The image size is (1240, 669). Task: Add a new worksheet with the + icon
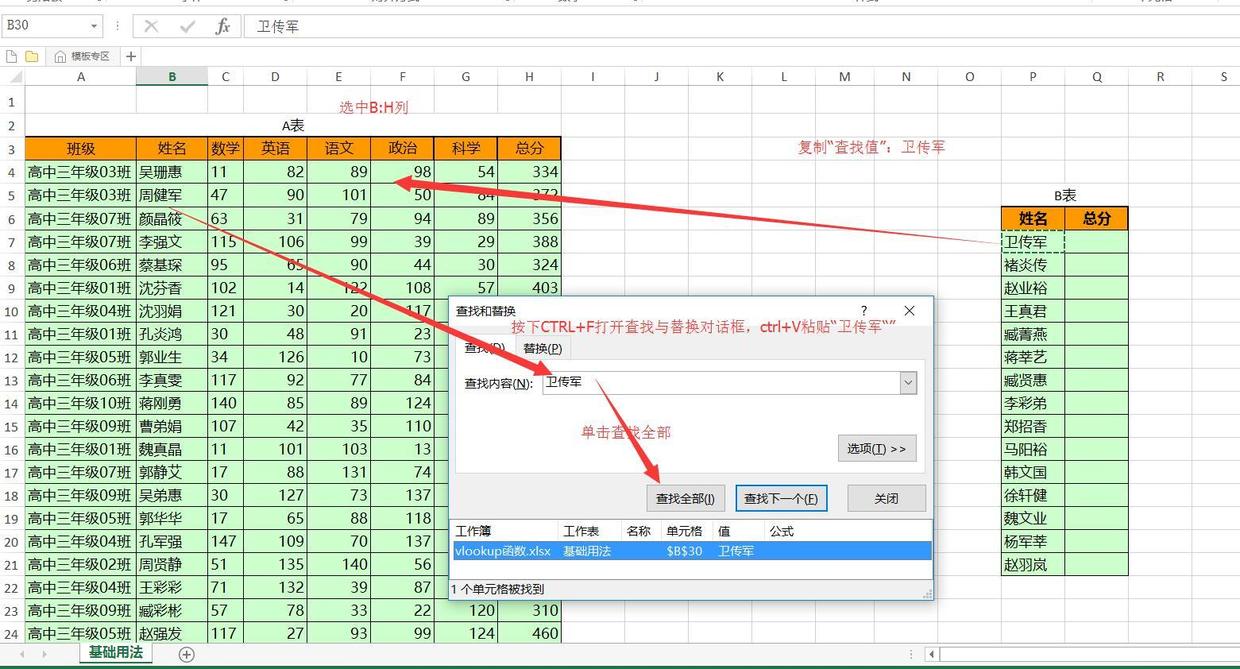(186, 653)
